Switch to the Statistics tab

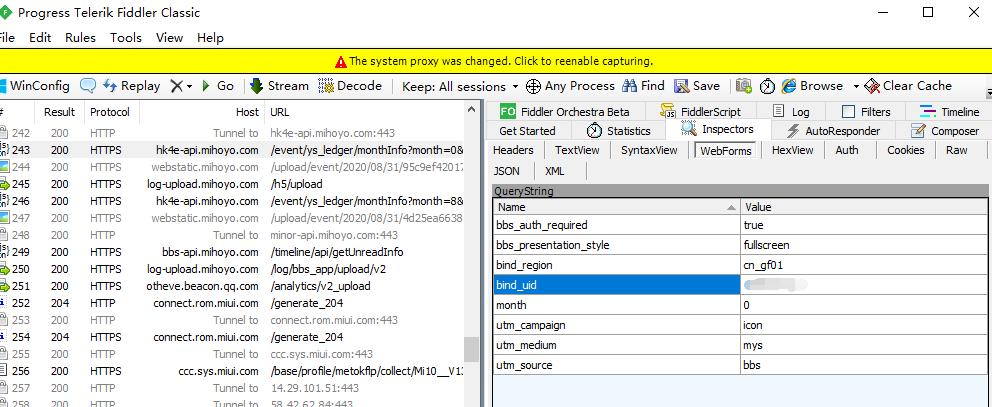point(619,131)
